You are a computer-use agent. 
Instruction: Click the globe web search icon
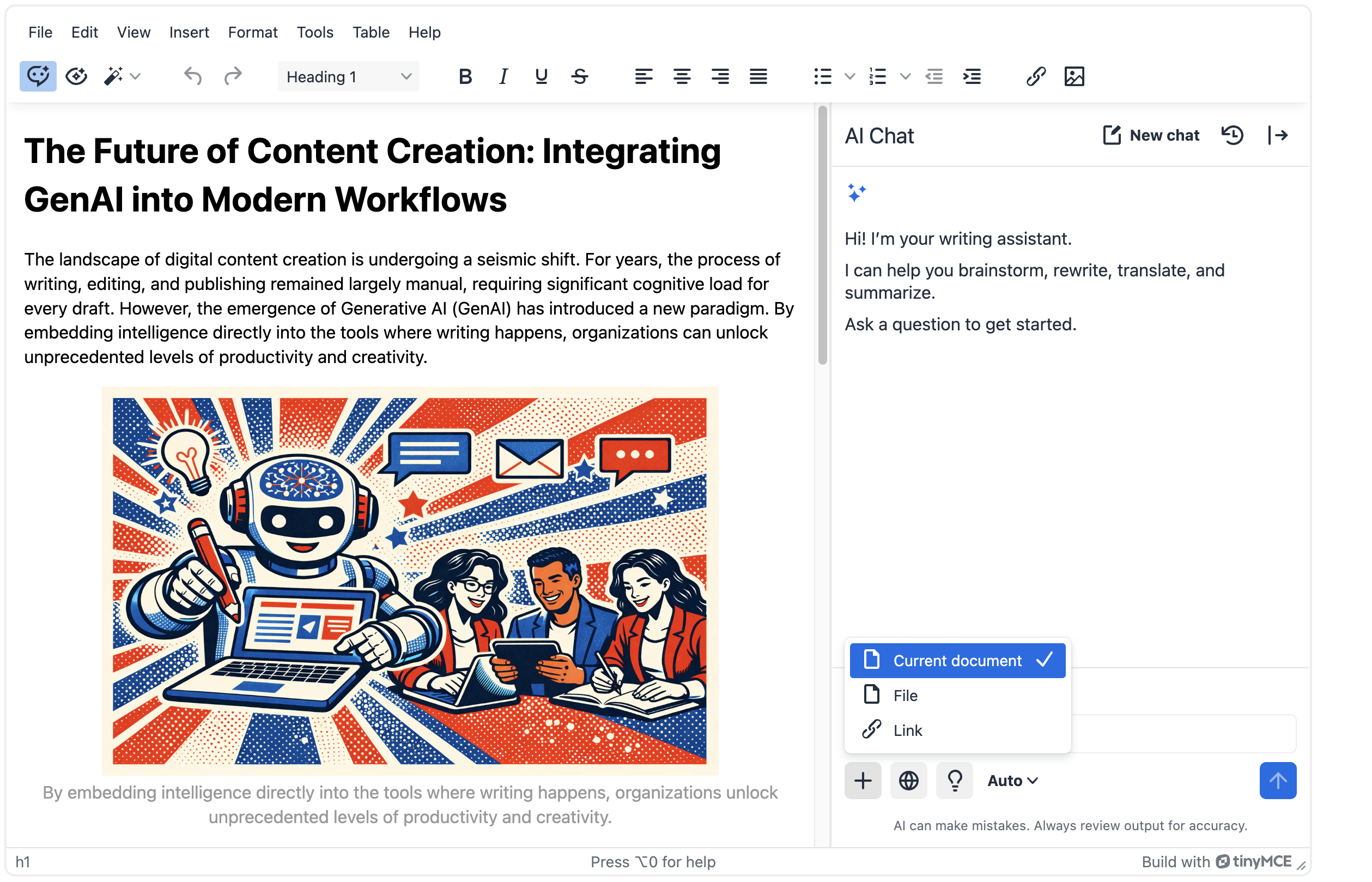click(908, 780)
